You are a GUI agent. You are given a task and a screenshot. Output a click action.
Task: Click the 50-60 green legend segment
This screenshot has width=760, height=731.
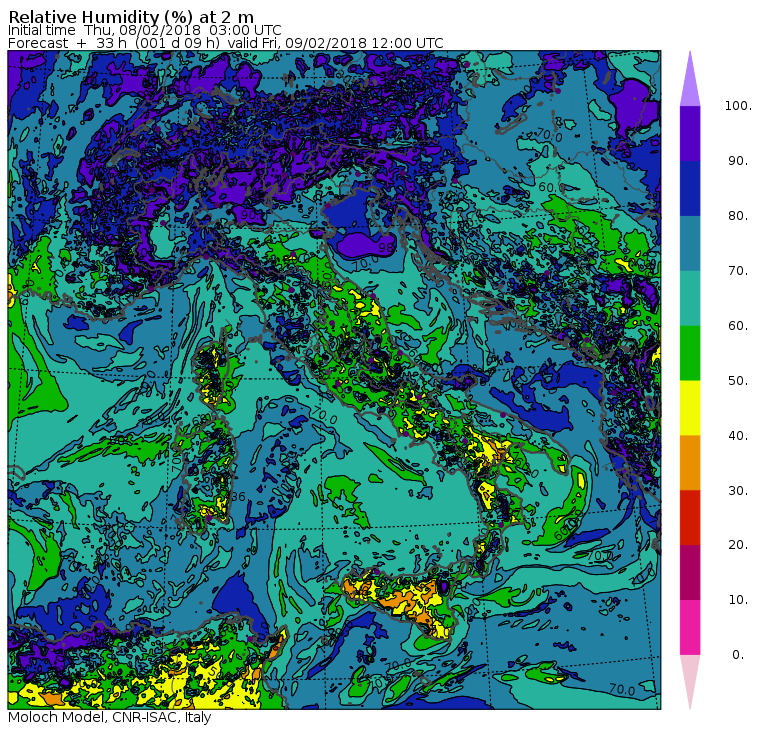click(690, 353)
